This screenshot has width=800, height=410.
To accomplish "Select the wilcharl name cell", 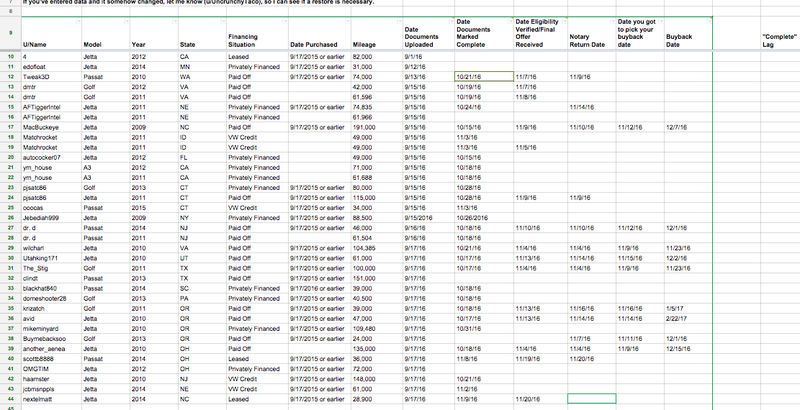I will click(51, 248).
